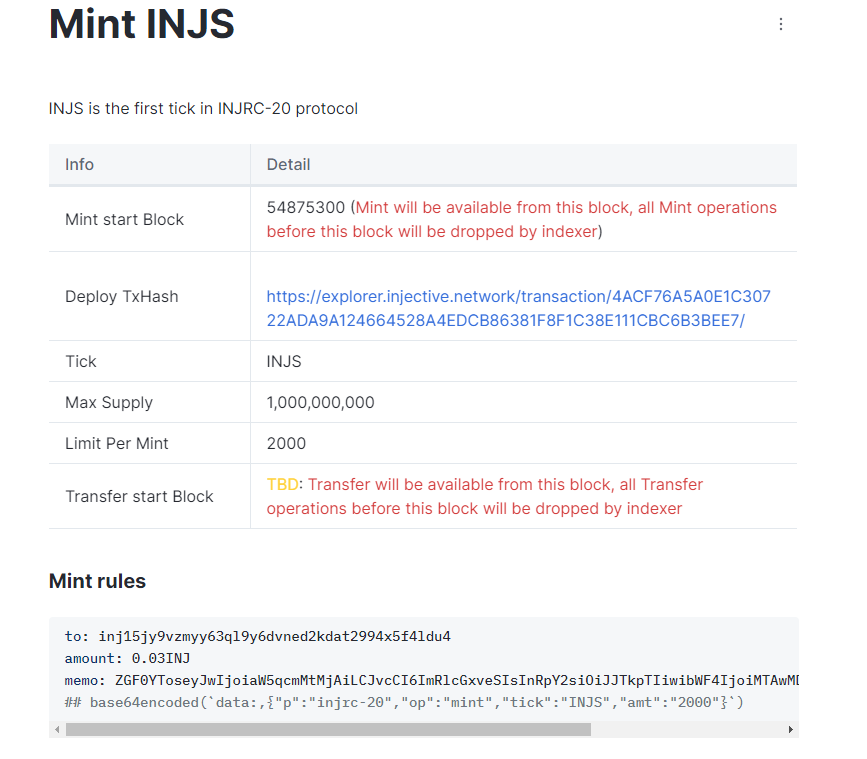Click the code block scrollbar left arrow
Viewport: 867px width, 759px height.
[56, 730]
